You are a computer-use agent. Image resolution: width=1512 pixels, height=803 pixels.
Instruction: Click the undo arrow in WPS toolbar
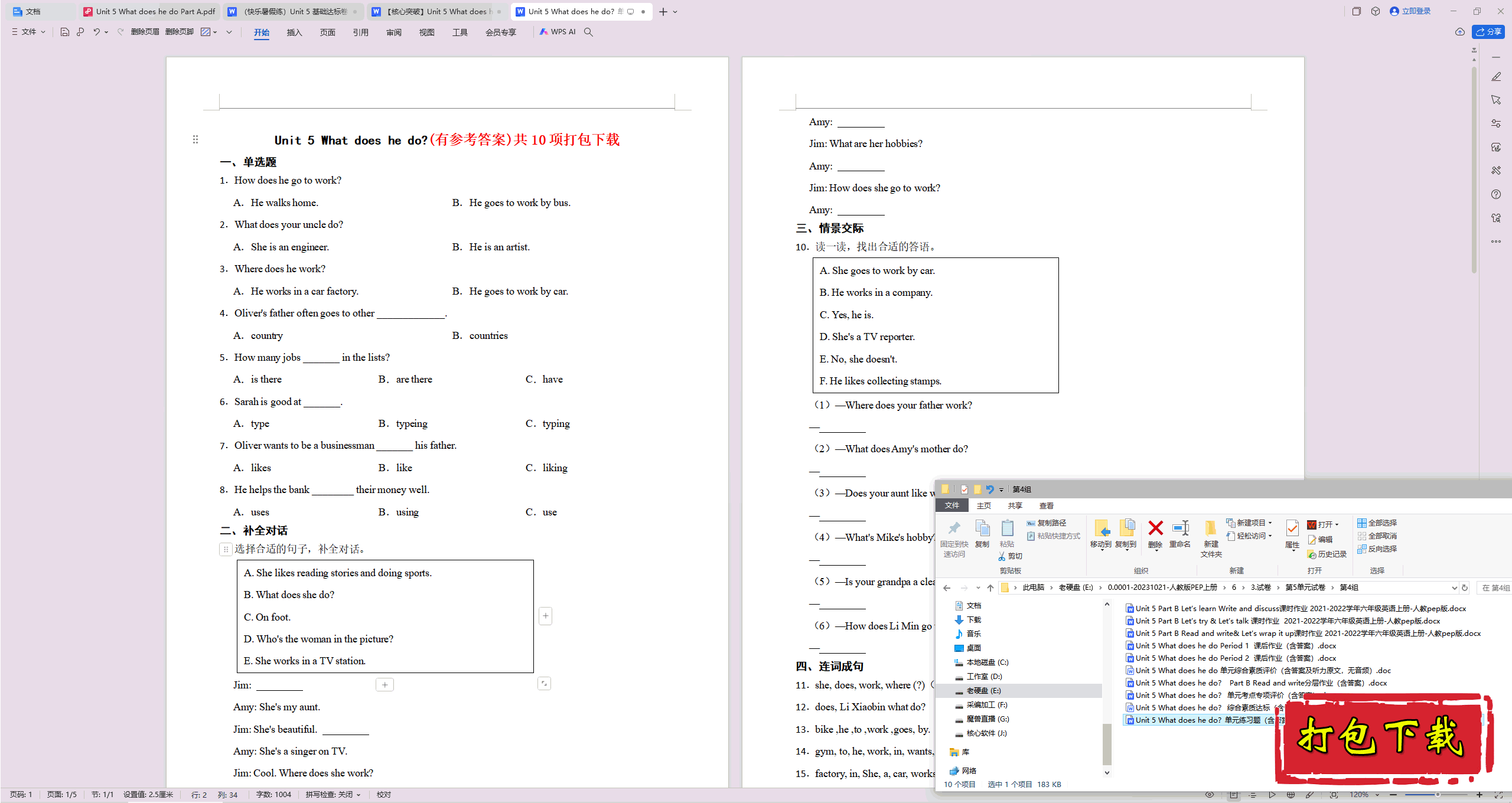pyautogui.click(x=96, y=32)
